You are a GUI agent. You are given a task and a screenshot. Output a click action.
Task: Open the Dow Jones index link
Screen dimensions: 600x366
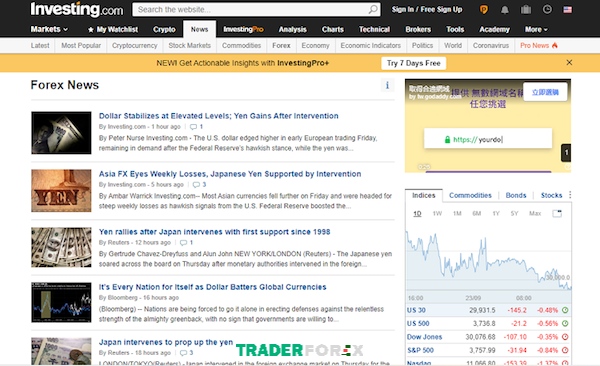[424, 337]
